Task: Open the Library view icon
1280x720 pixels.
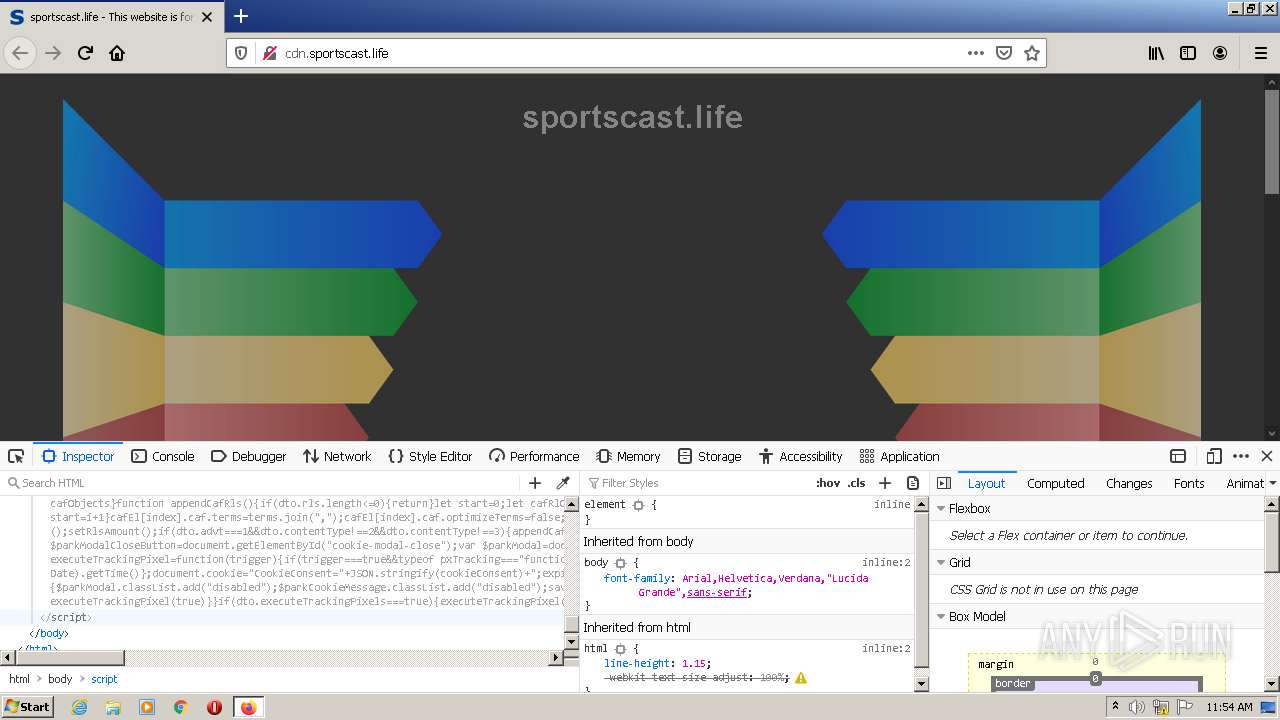Action: [1156, 53]
